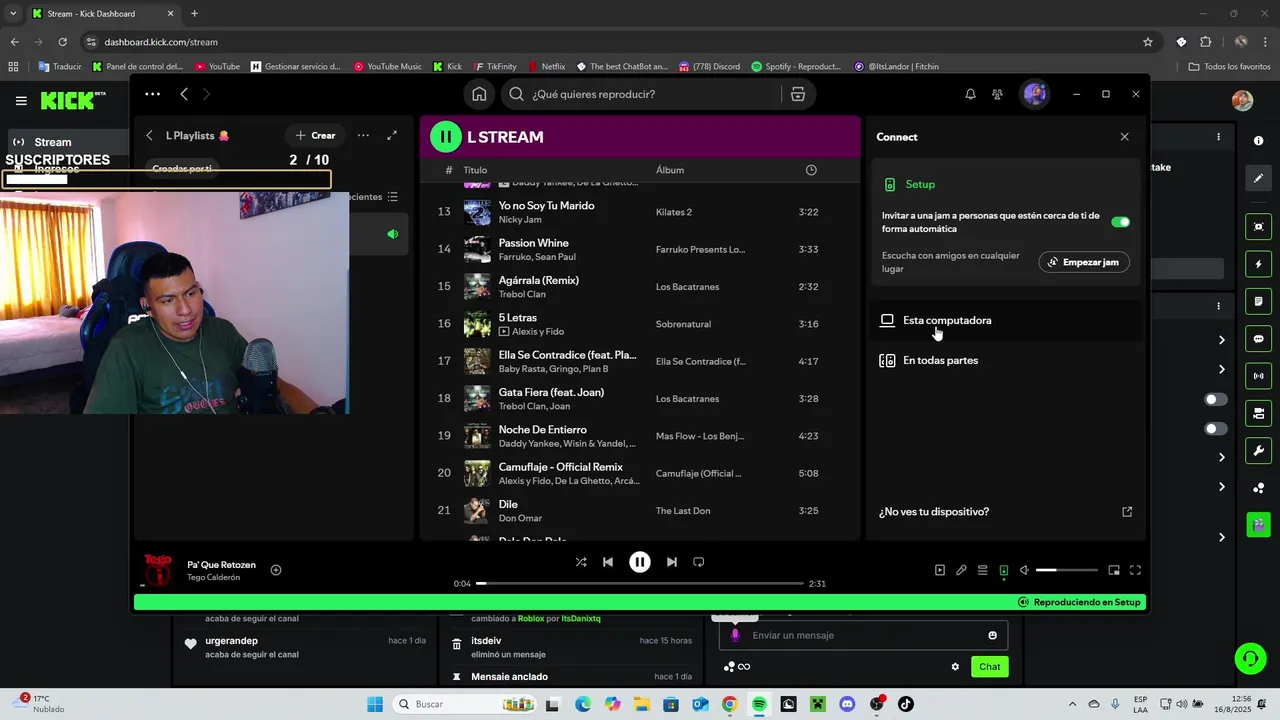Open Spotify notifications bell
The height and width of the screenshot is (720, 1280).
tap(970, 94)
